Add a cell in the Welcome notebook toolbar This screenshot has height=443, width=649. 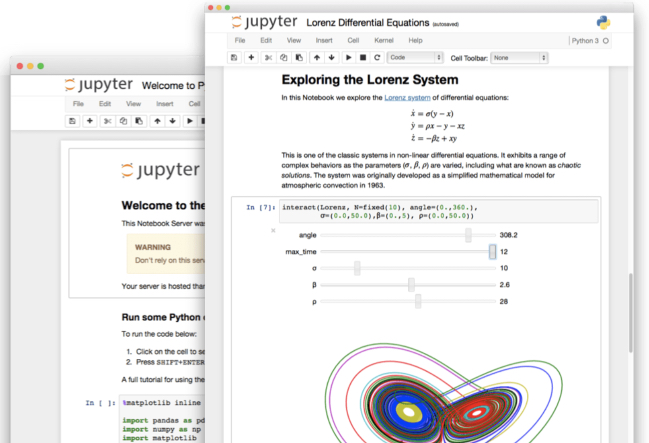pyautogui.click(x=89, y=121)
